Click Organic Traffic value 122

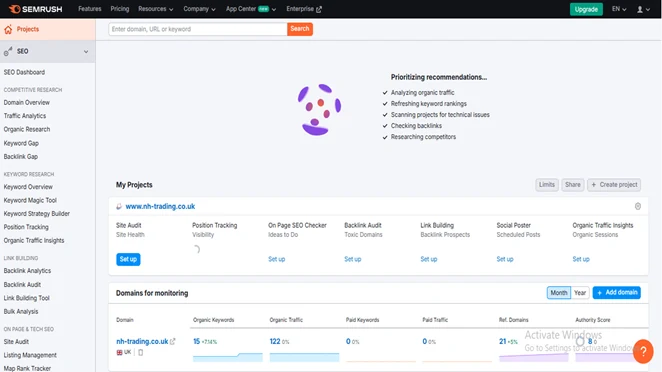point(275,341)
